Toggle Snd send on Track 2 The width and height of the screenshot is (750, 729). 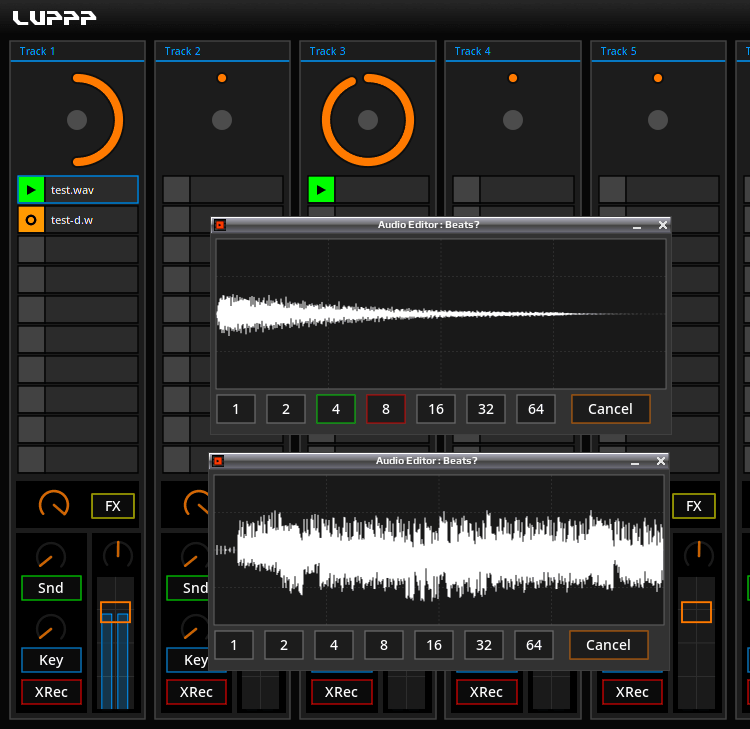(x=188, y=587)
